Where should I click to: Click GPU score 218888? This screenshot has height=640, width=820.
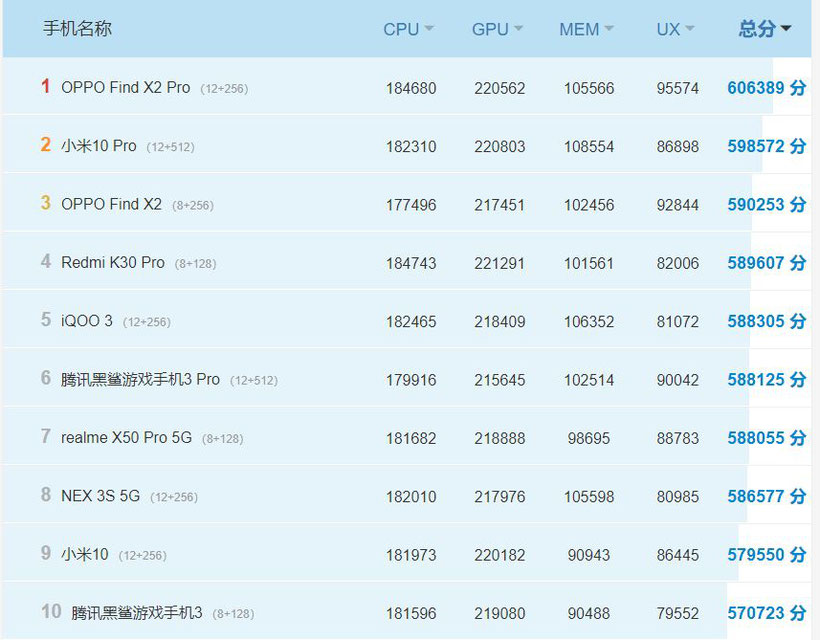click(x=500, y=438)
